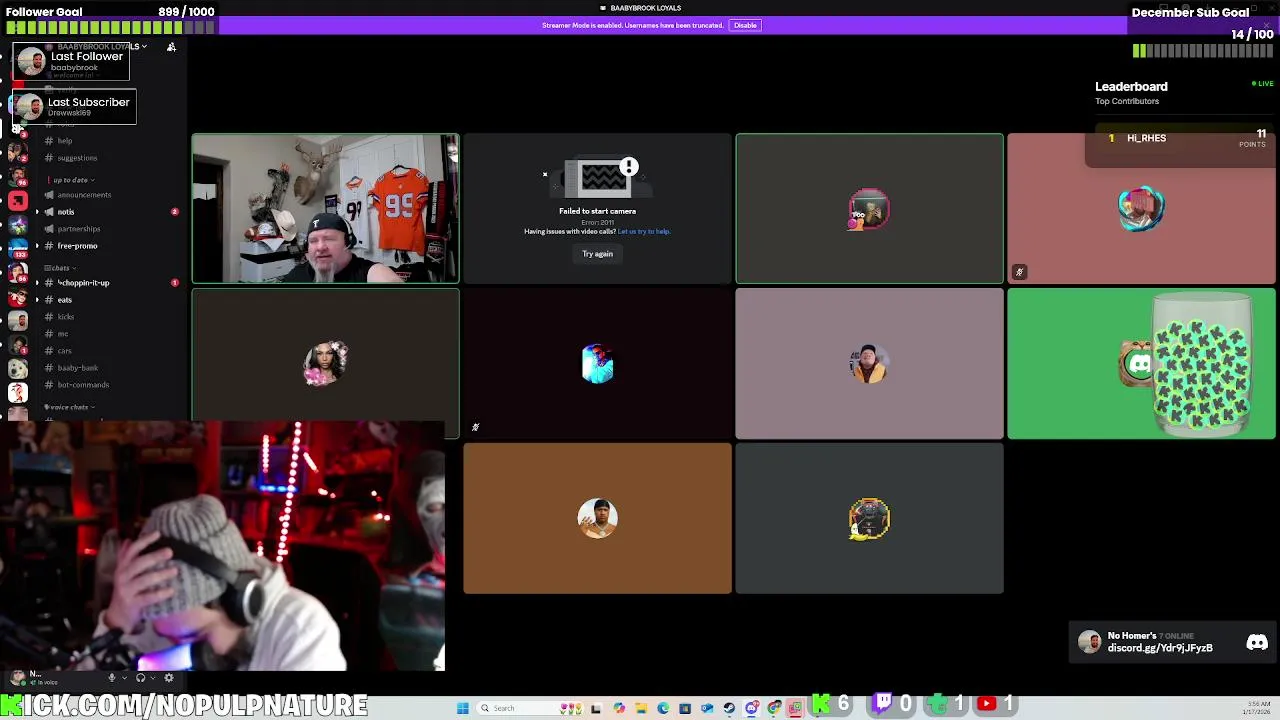Focus the pink participant tile with blue ring avatar
The image size is (1280, 720).
pos(1141,209)
